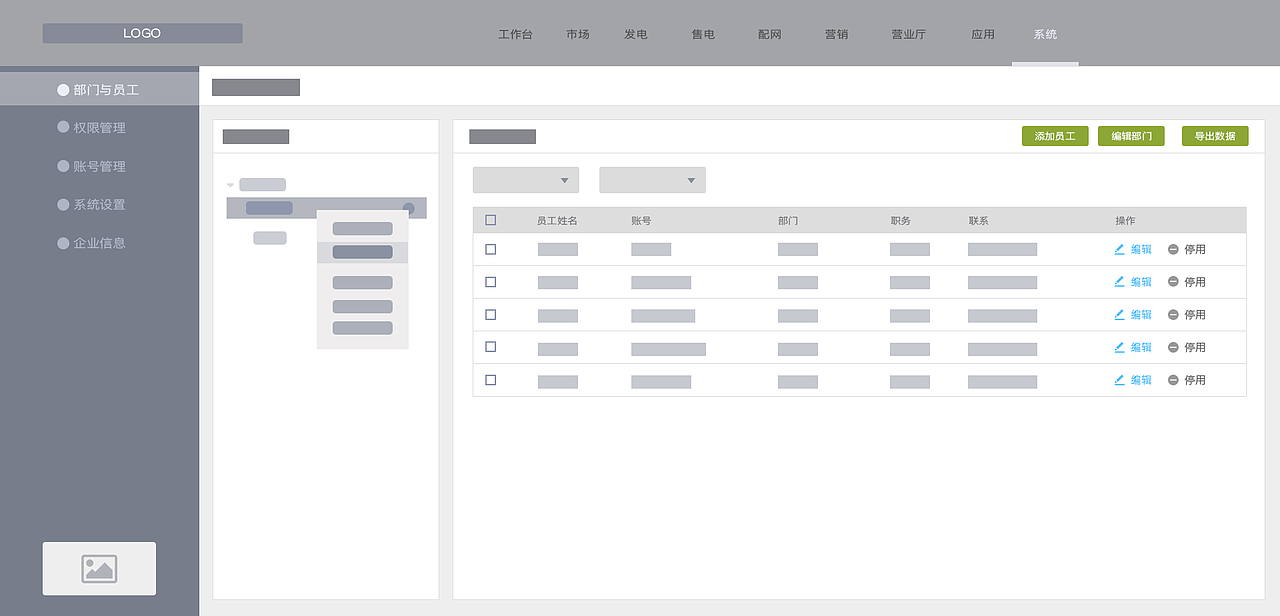The width and height of the screenshot is (1280, 616).
Task: Choose the first item in the popup menu
Action: coord(362,228)
